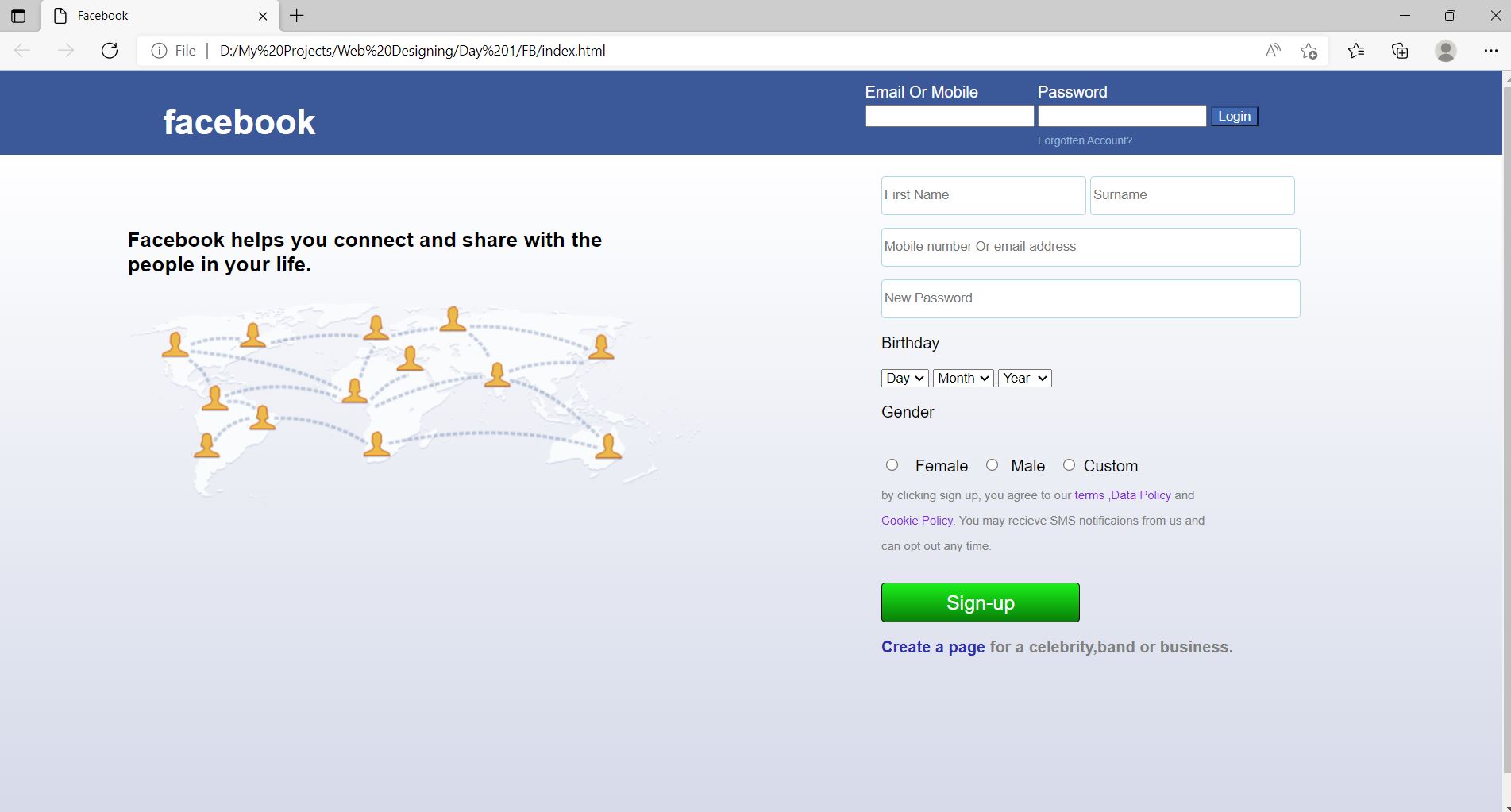Select the Custom gender radio button

pos(1069,465)
